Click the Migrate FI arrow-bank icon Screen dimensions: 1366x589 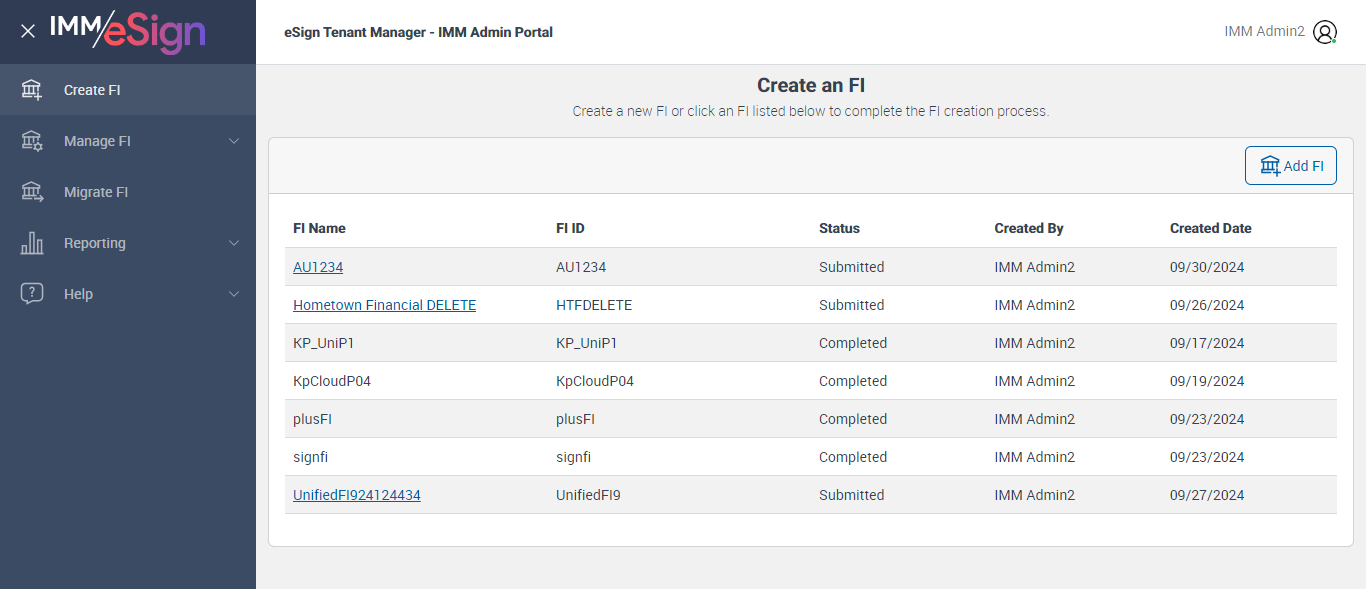coord(32,192)
